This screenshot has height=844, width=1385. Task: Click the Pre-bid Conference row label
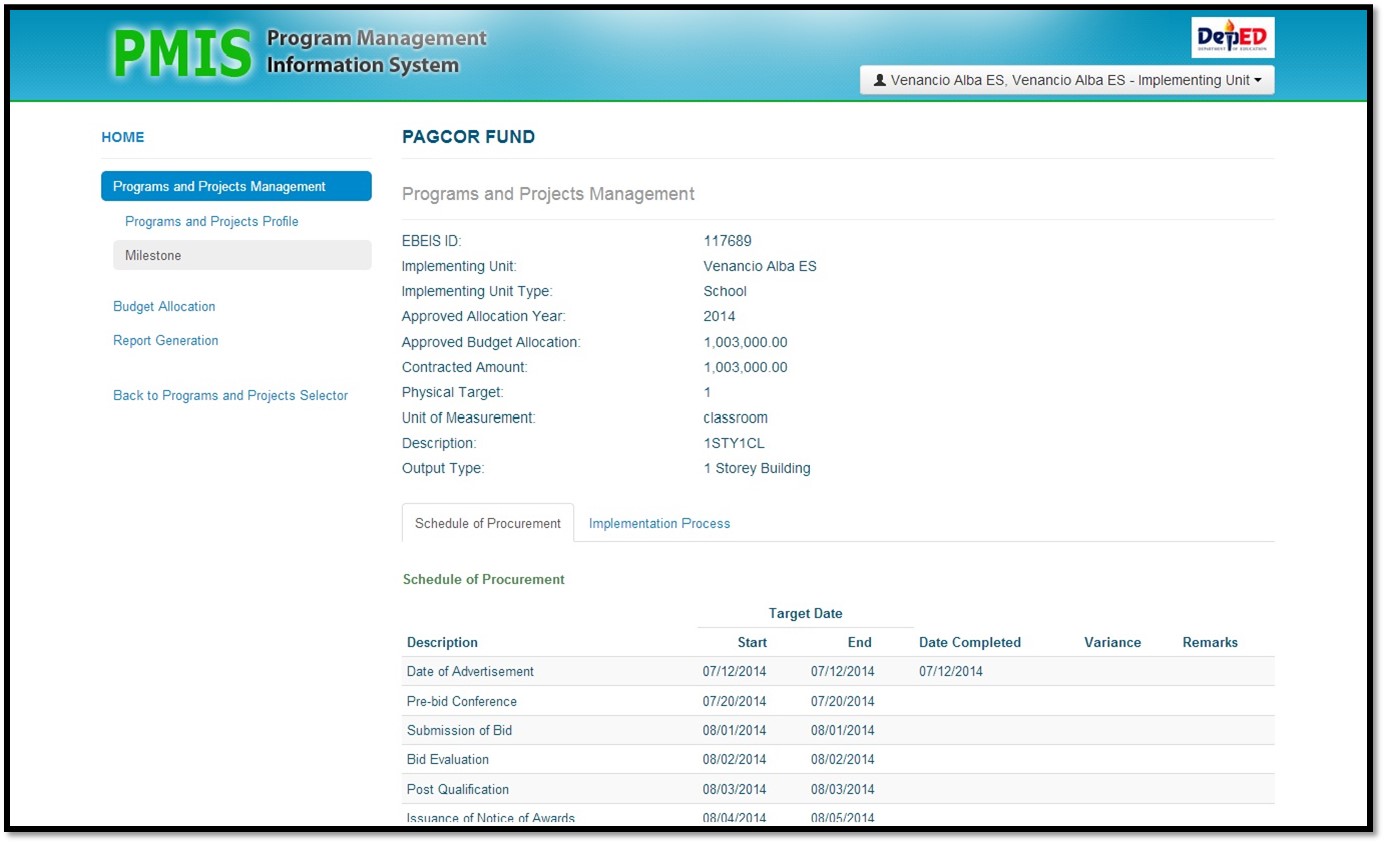[462, 701]
